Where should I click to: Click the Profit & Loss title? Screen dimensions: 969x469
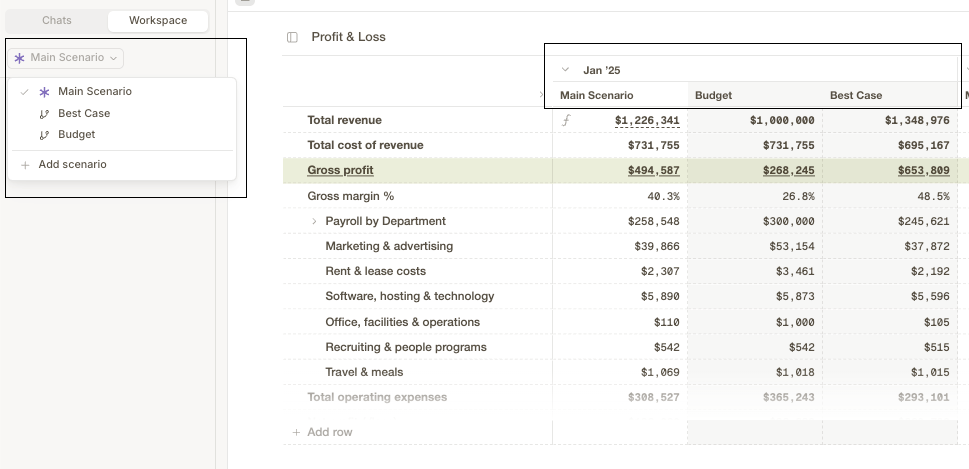click(349, 36)
